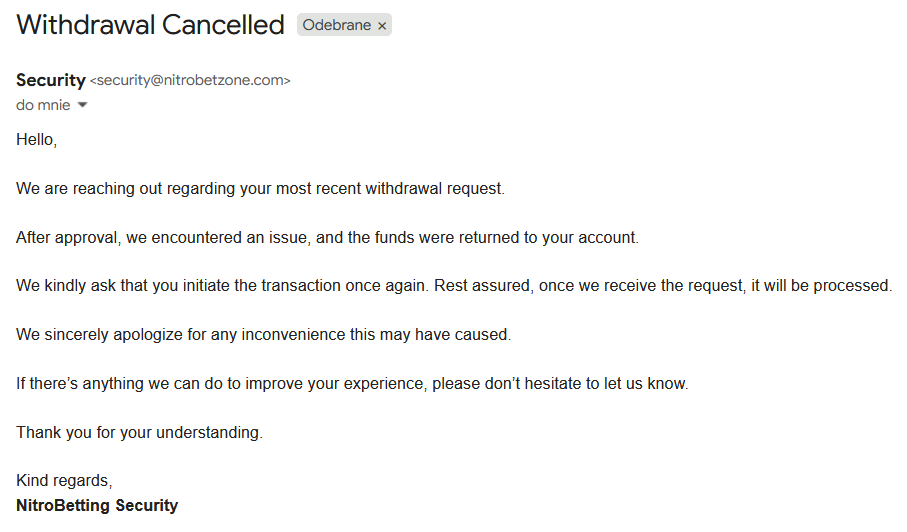Click the security@nitrobetzone.com sender address
The width and height of the screenshot is (907, 532).
click(190, 81)
